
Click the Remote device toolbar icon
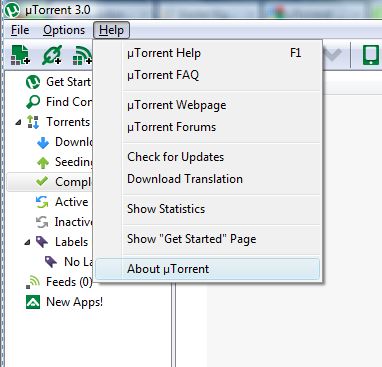[371, 55]
